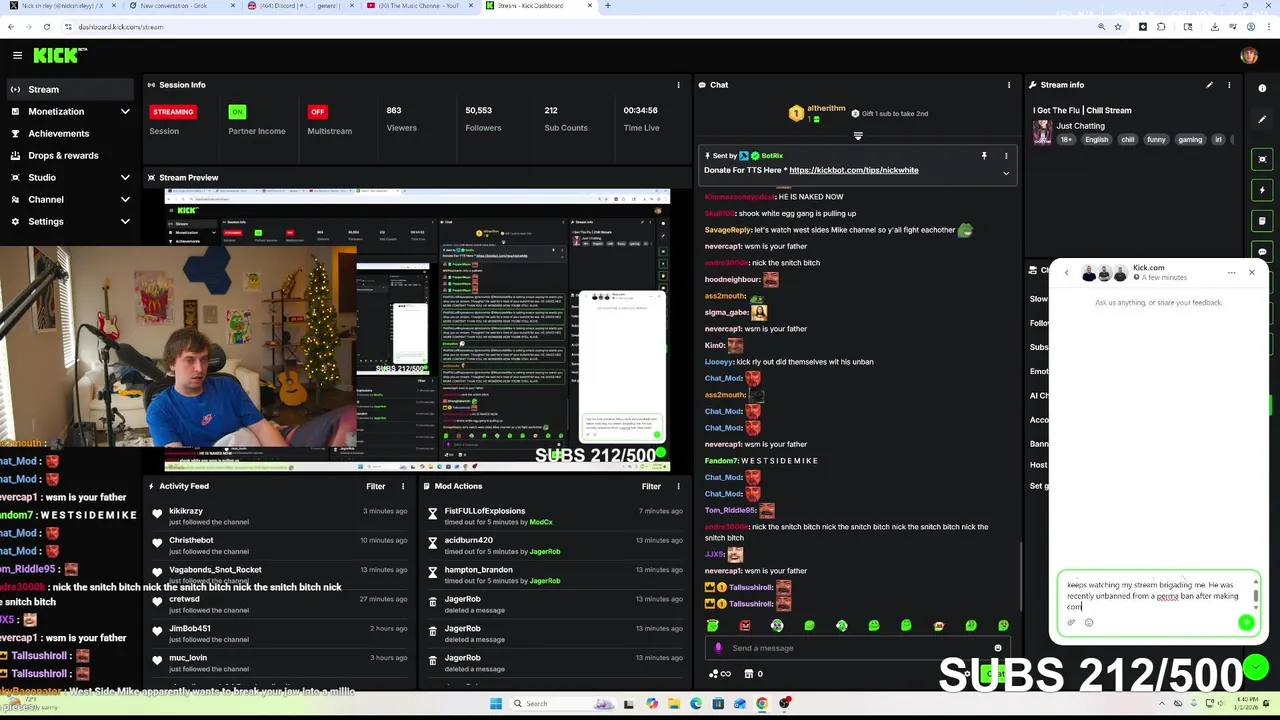
Task: Open the Mod Actions Filter
Action: click(x=651, y=486)
